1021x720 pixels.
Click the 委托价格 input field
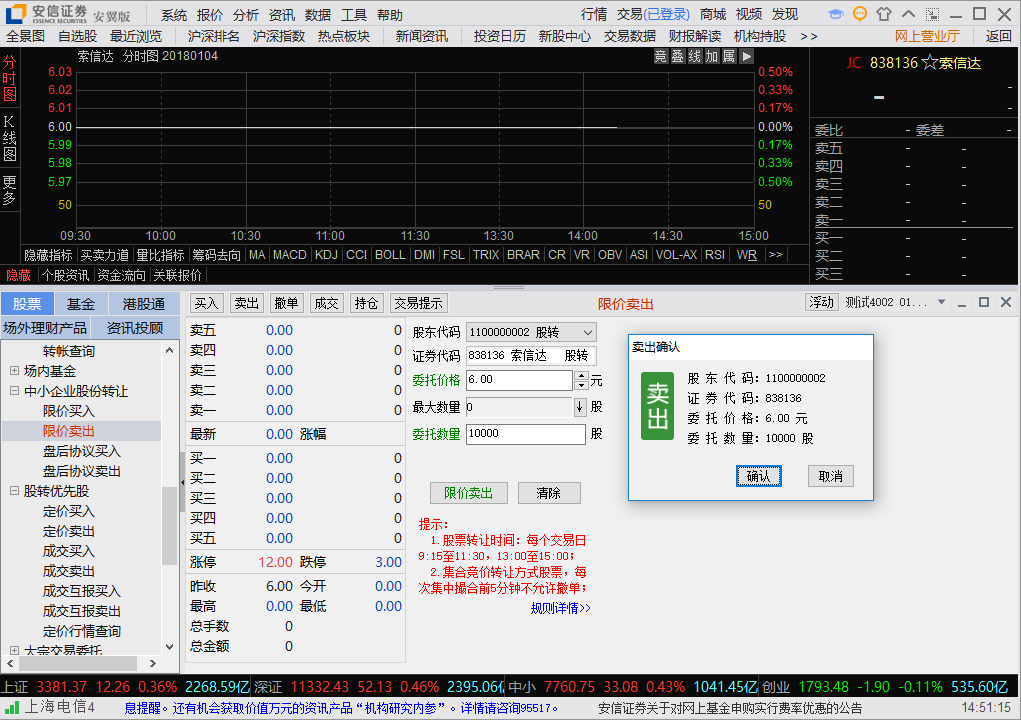pos(520,380)
